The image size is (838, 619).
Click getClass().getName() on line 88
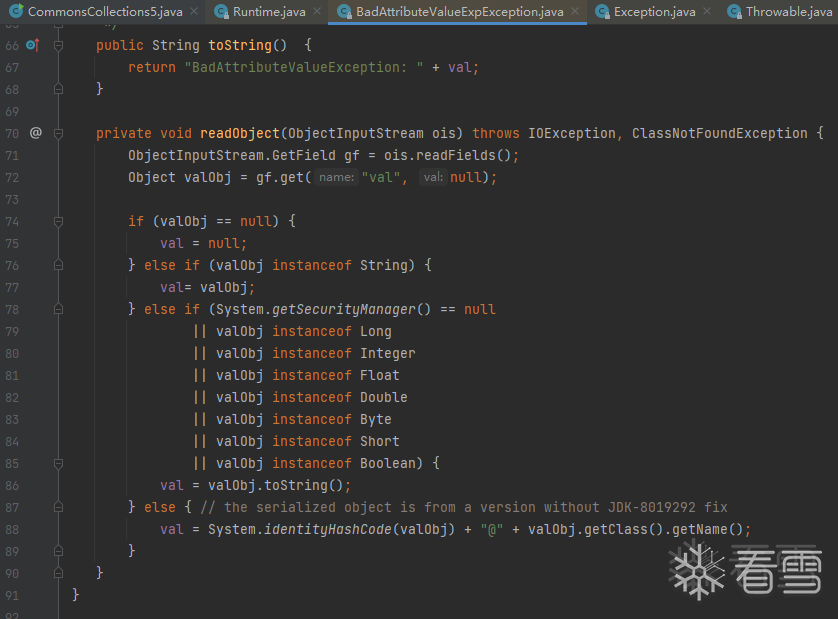tap(663, 529)
